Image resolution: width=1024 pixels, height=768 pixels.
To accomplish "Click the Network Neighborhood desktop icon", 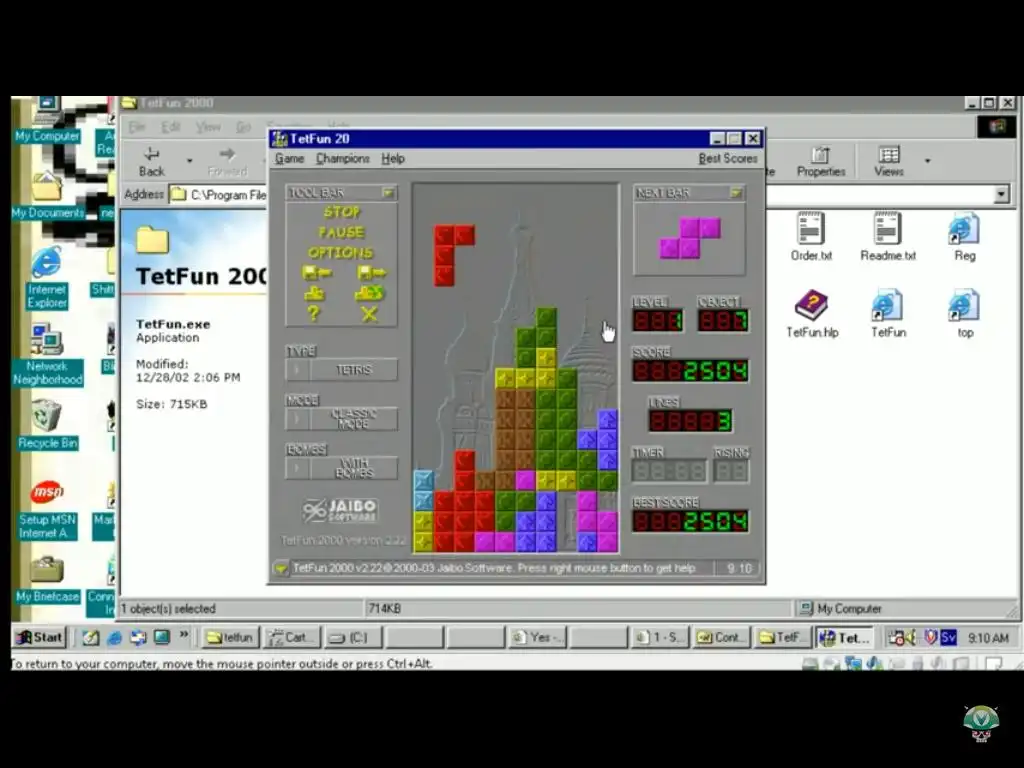I will pyautogui.click(x=47, y=355).
